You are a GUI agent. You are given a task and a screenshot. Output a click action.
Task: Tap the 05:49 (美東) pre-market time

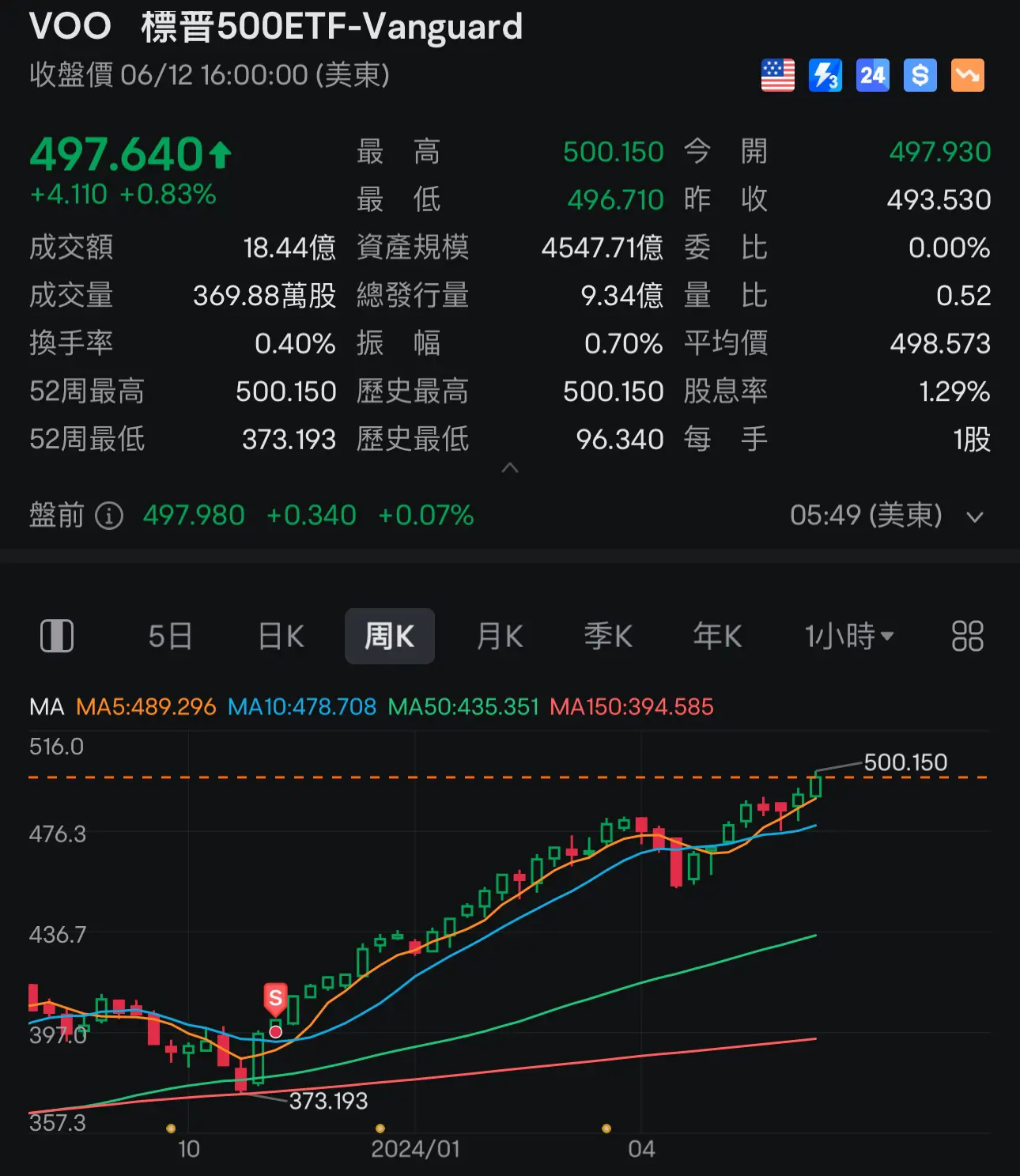pos(866,516)
